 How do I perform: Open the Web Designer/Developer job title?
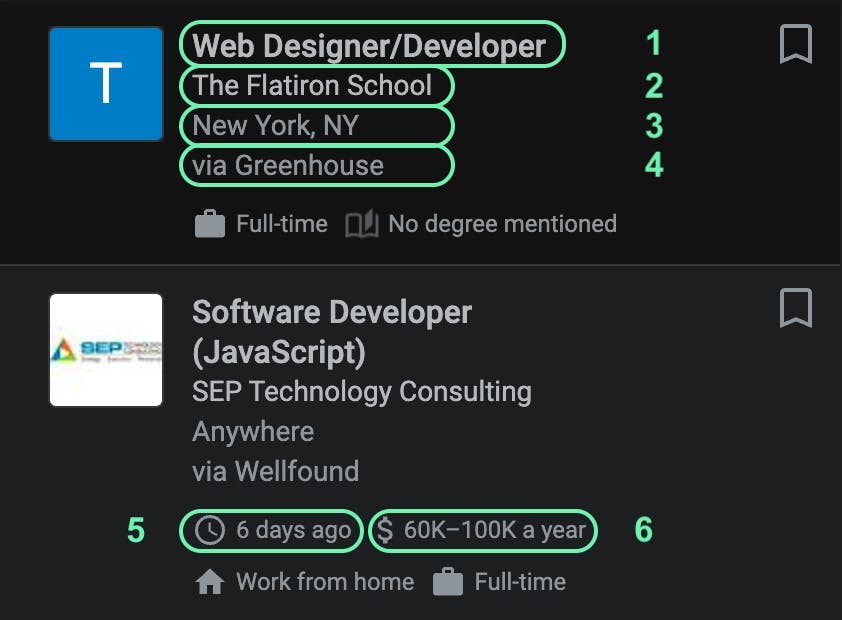click(369, 45)
